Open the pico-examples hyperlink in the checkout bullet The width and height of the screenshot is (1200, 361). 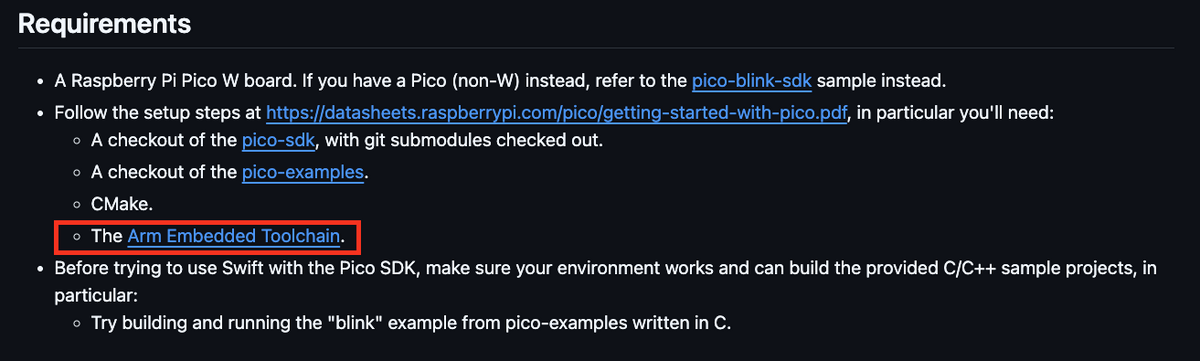pos(303,173)
